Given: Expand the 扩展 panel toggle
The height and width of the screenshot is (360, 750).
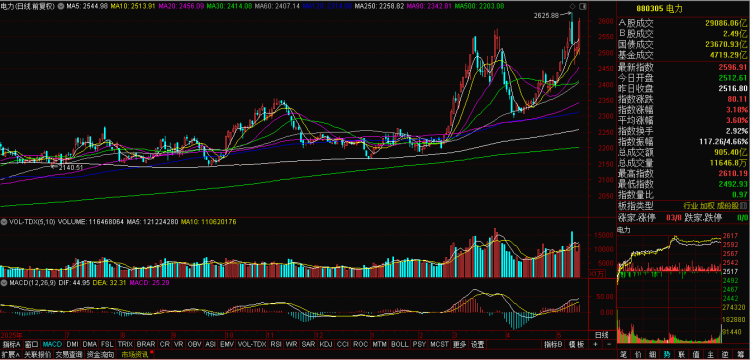Looking at the screenshot, I should coord(11,355).
